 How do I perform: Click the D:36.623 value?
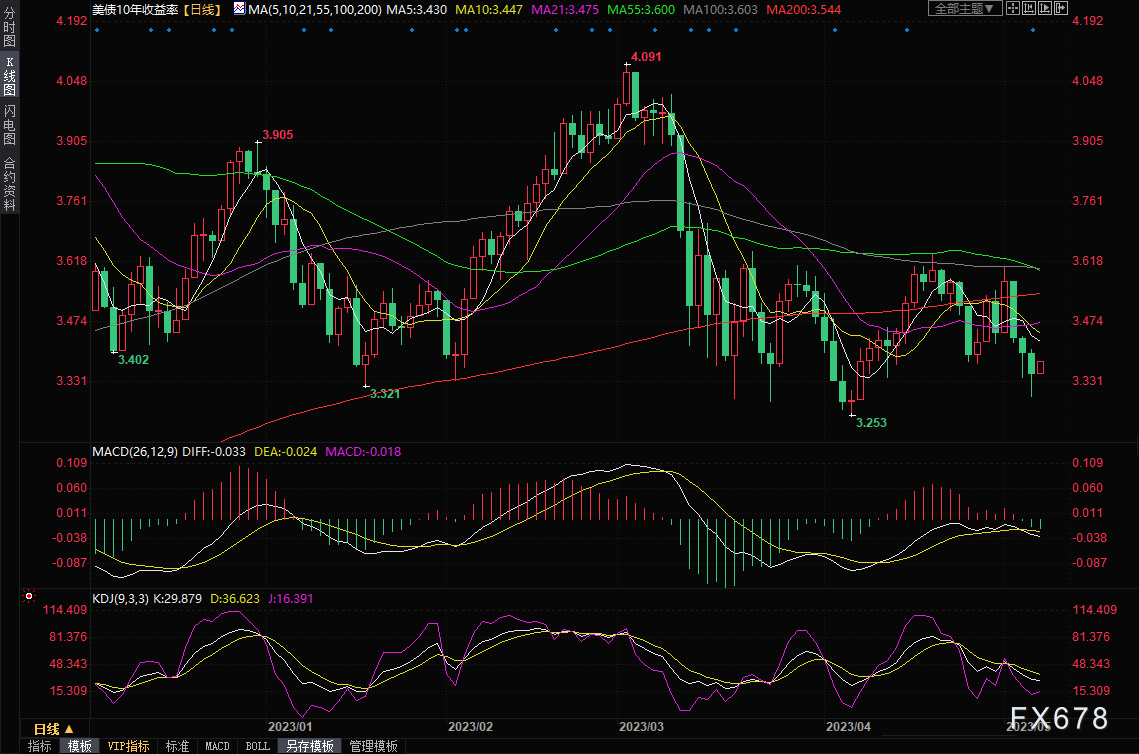click(235, 599)
